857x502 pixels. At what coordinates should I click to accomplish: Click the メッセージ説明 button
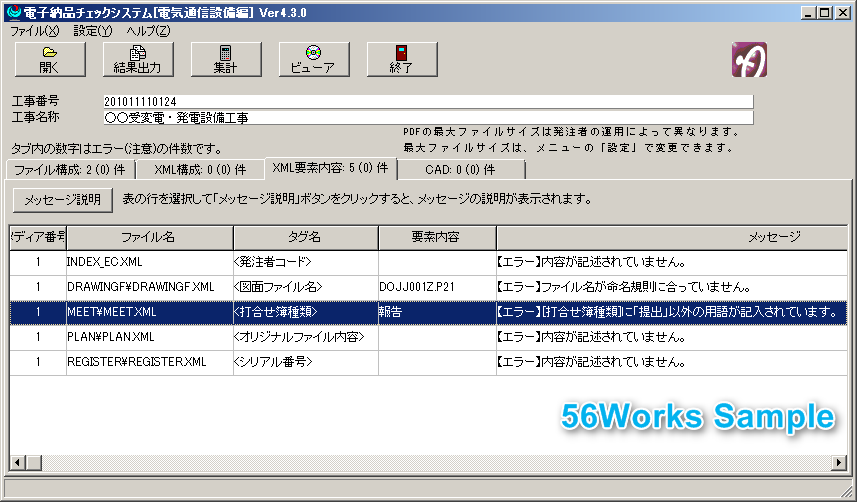(62, 199)
